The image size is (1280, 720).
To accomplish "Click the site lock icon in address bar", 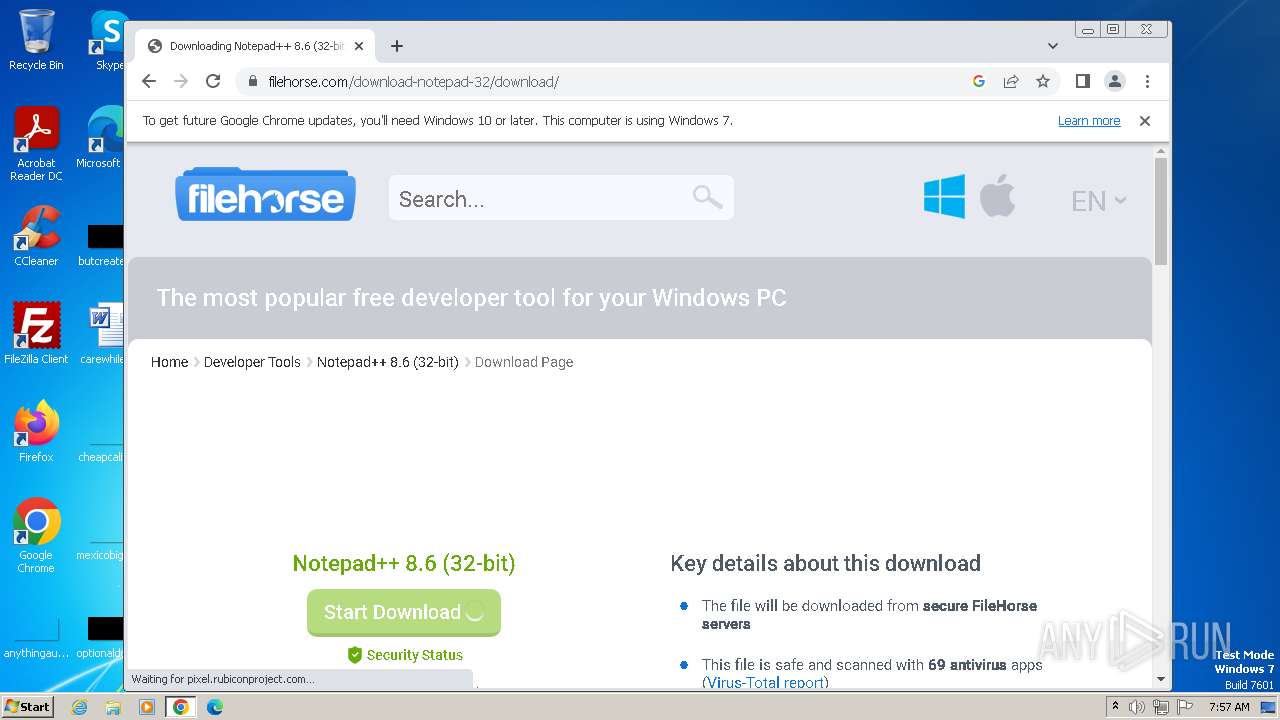I will [x=254, y=81].
